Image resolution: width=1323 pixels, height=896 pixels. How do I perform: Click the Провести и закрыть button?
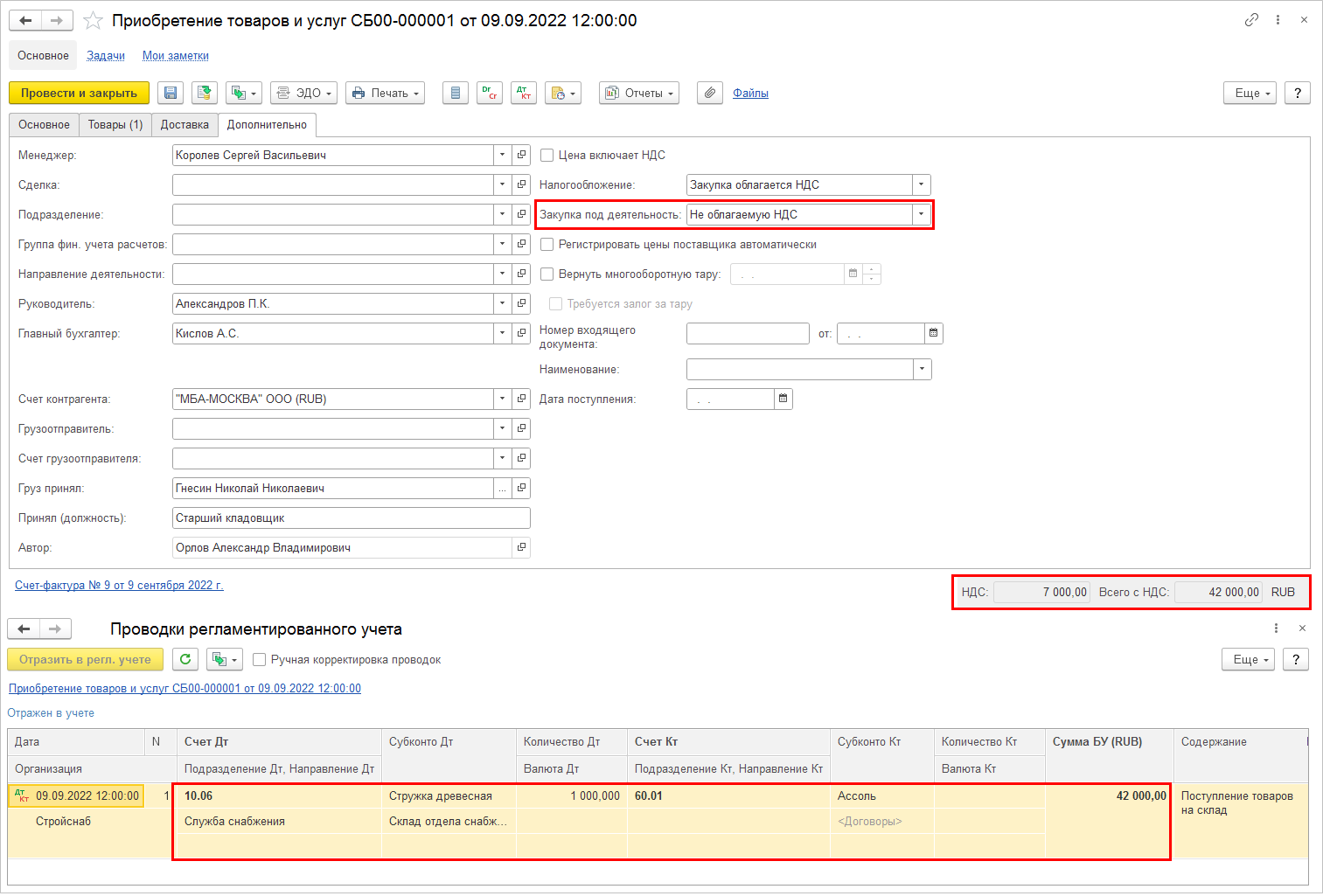(79, 94)
